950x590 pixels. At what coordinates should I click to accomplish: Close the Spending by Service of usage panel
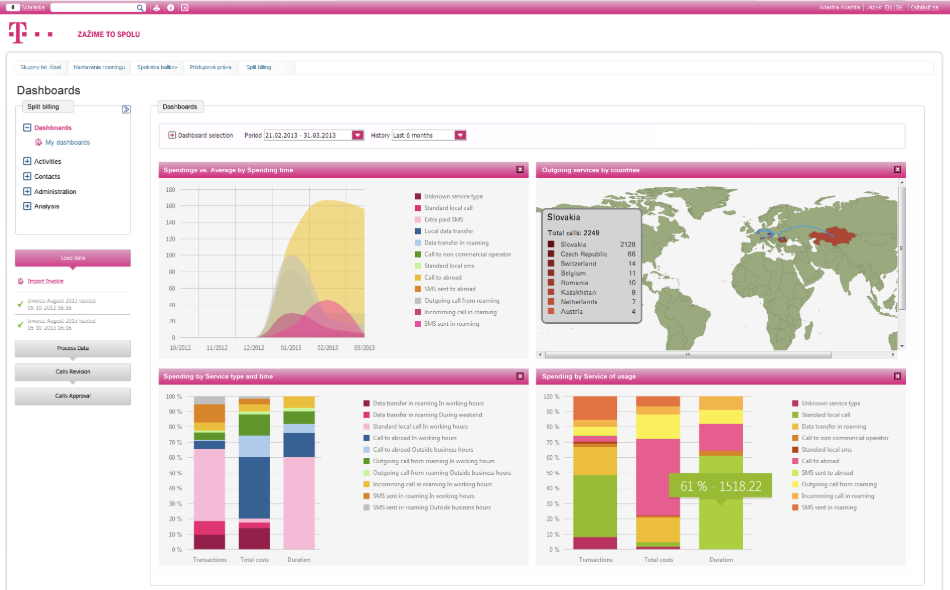[896, 376]
